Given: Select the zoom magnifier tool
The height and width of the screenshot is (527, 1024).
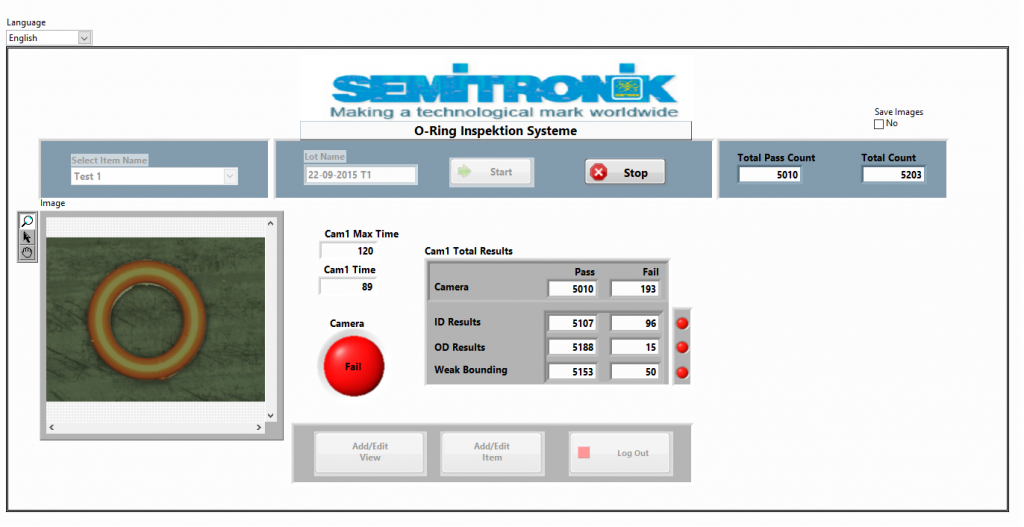Looking at the screenshot, I should pos(27,221).
